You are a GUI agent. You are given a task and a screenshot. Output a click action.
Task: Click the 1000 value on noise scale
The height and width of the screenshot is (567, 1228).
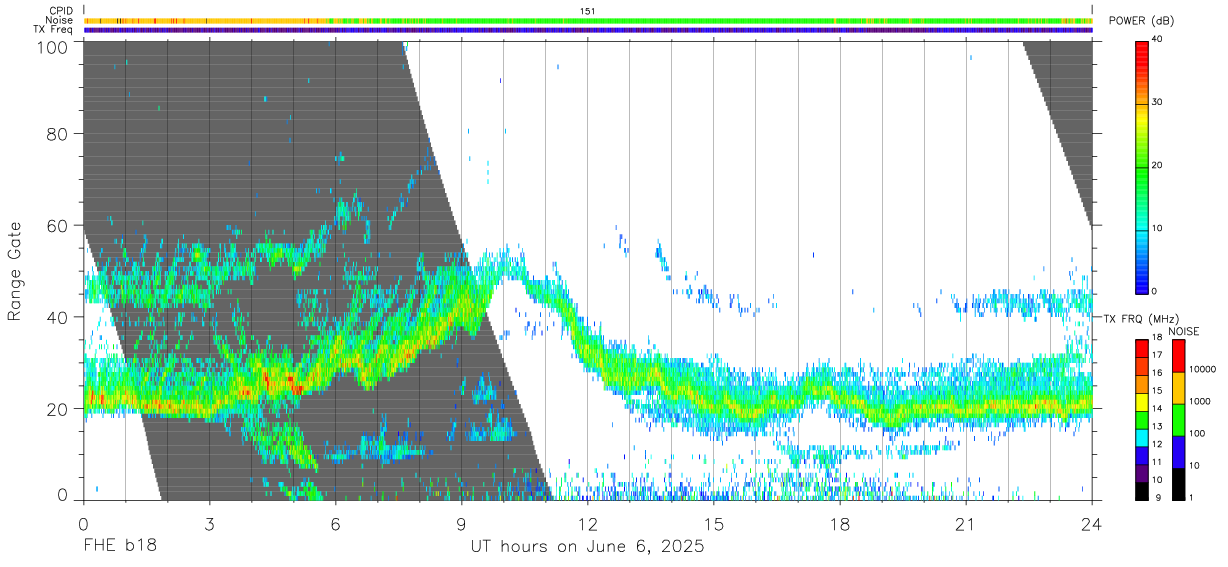(1198, 401)
